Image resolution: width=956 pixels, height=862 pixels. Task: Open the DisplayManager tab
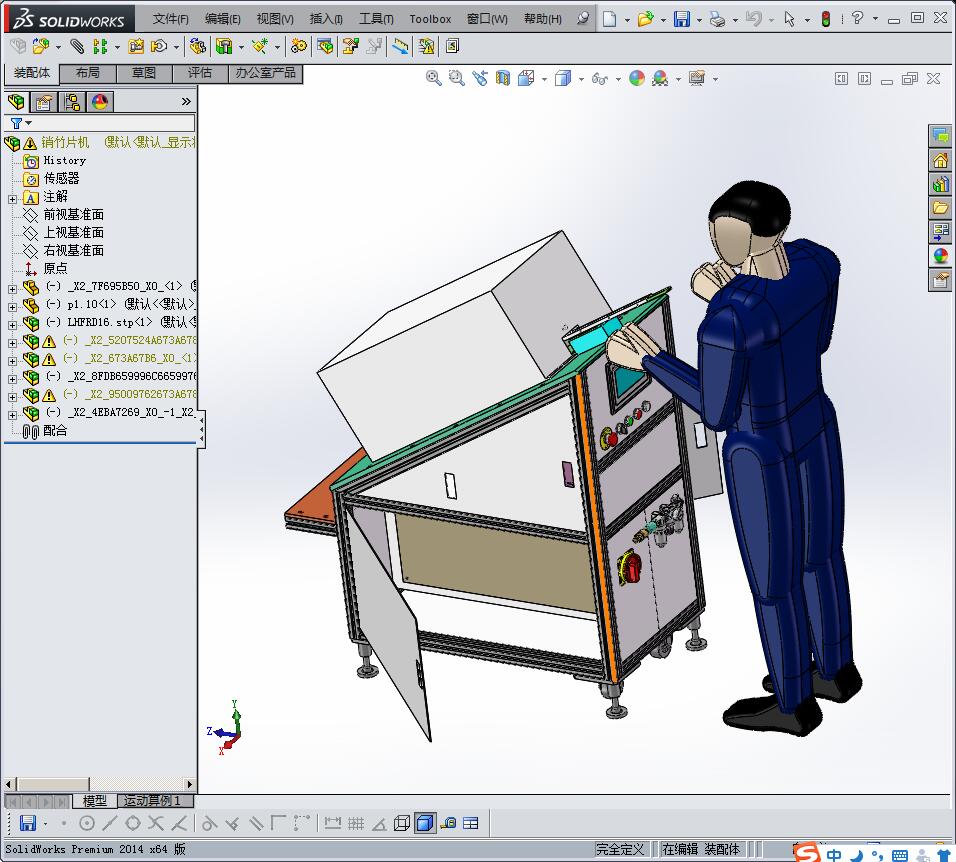click(x=100, y=102)
